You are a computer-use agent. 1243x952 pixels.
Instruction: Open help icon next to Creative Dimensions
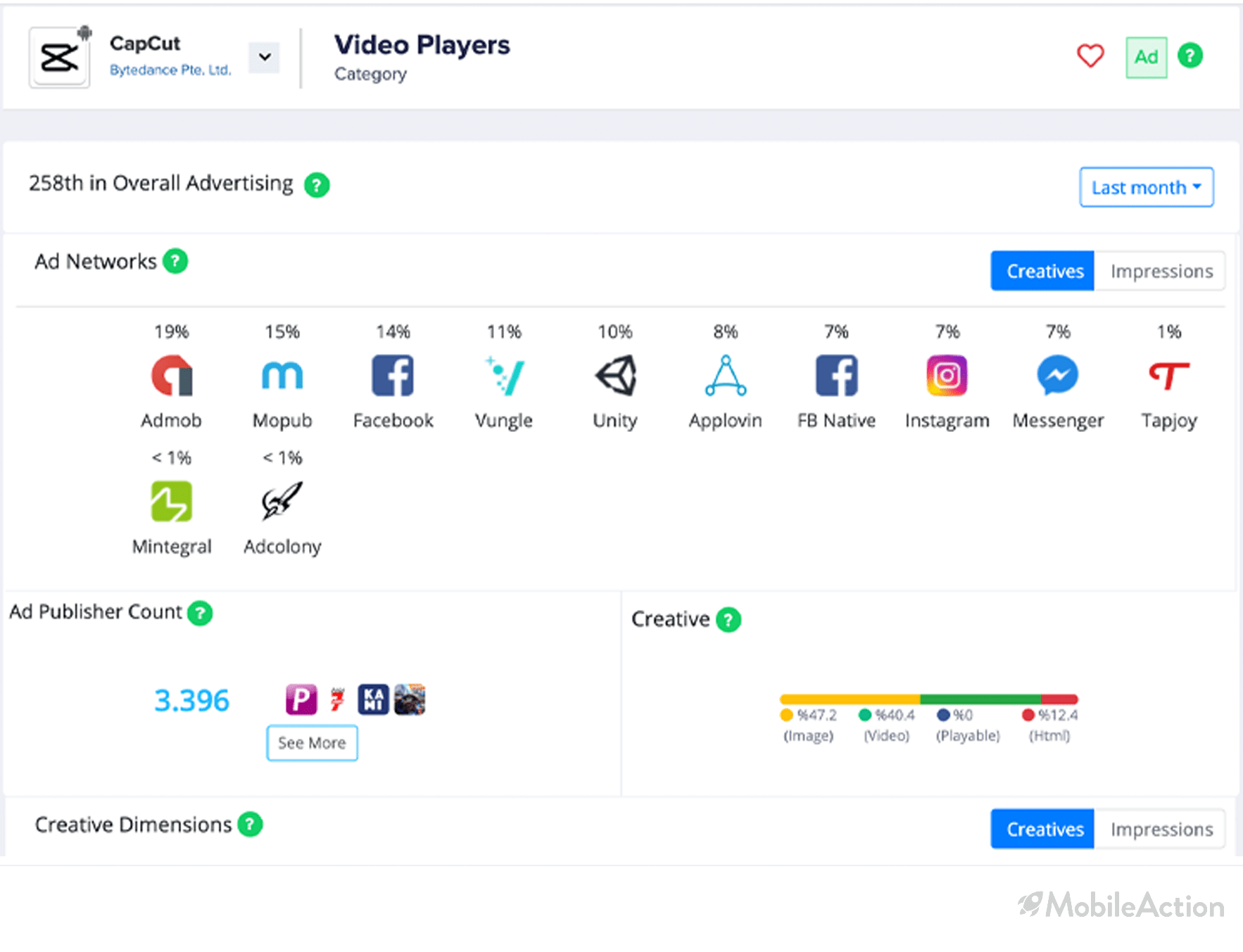coord(250,824)
